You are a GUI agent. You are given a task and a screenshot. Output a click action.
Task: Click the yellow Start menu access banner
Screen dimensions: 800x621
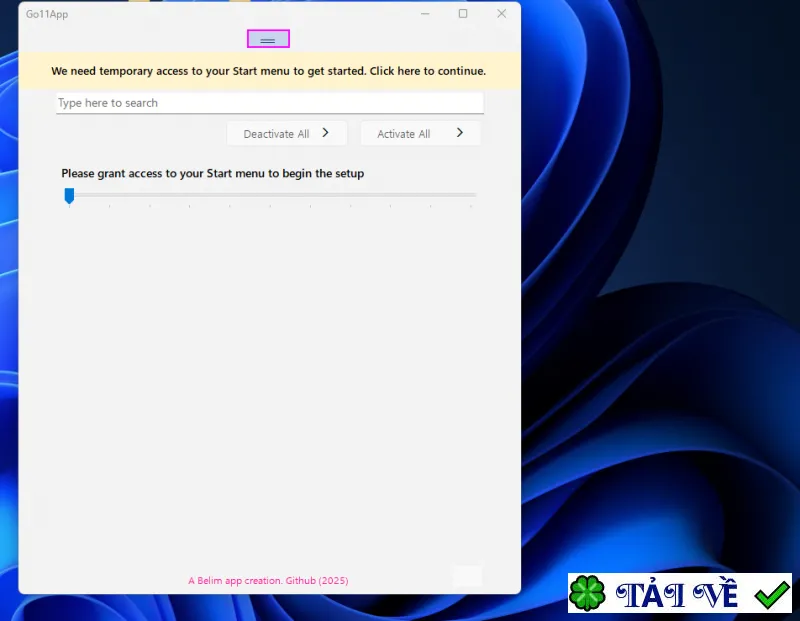269,71
